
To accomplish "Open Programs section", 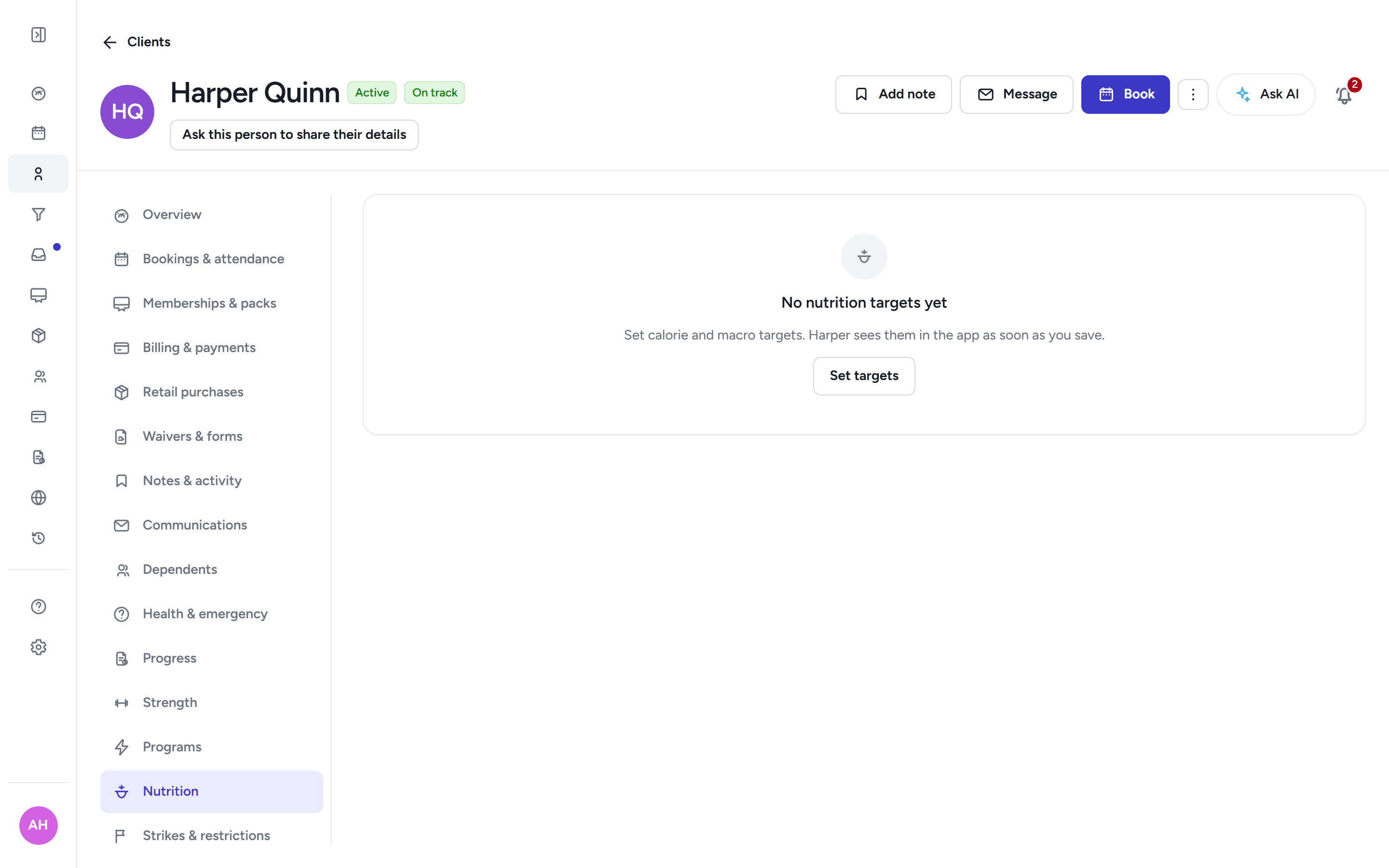I will coord(212,747).
